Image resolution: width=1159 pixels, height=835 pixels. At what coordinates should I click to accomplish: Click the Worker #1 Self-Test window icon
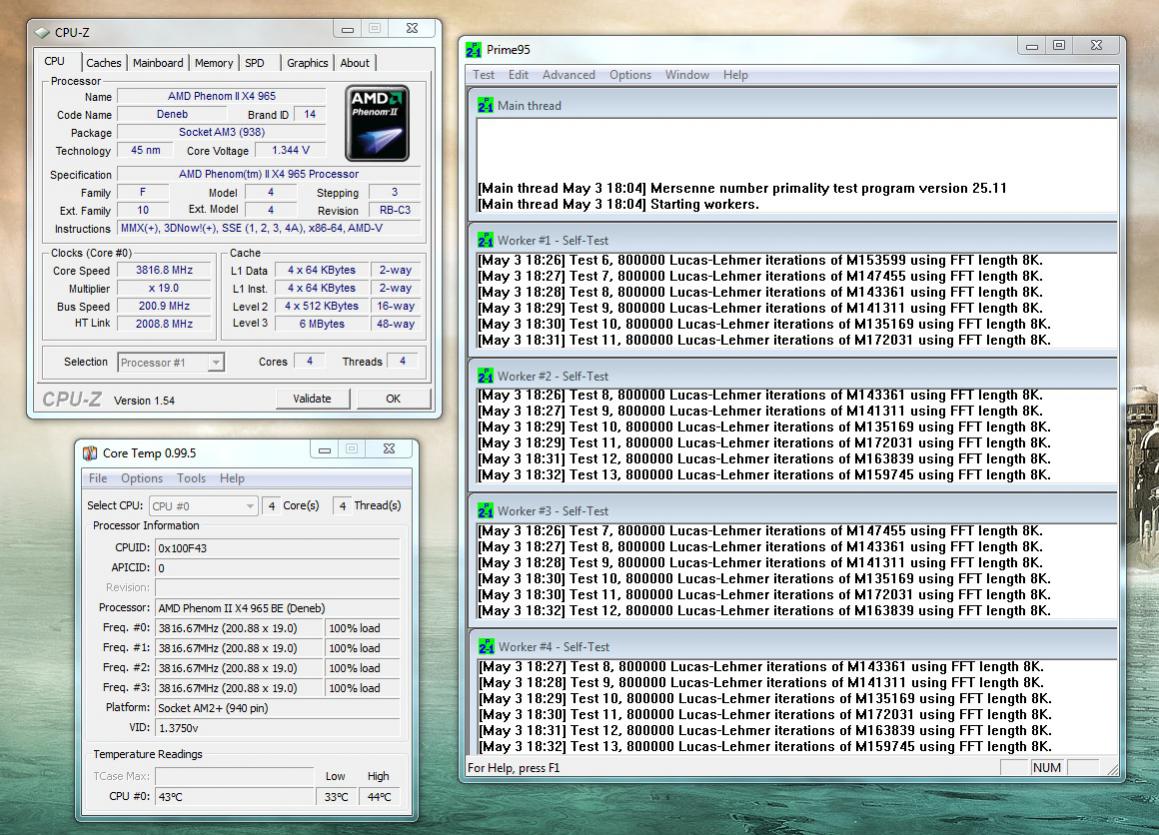click(x=485, y=240)
